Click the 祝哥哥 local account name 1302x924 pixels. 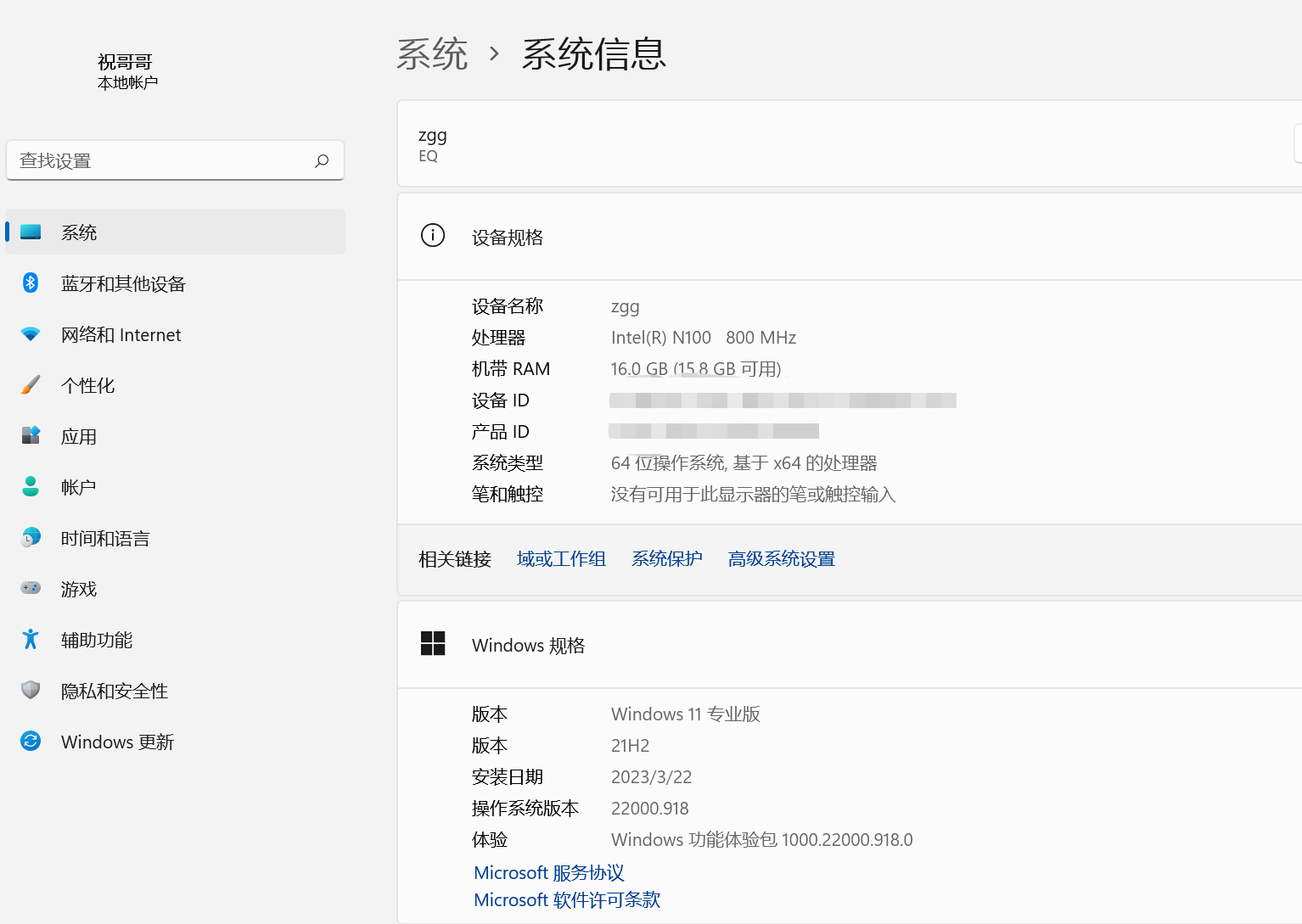[x=125, y=62]
